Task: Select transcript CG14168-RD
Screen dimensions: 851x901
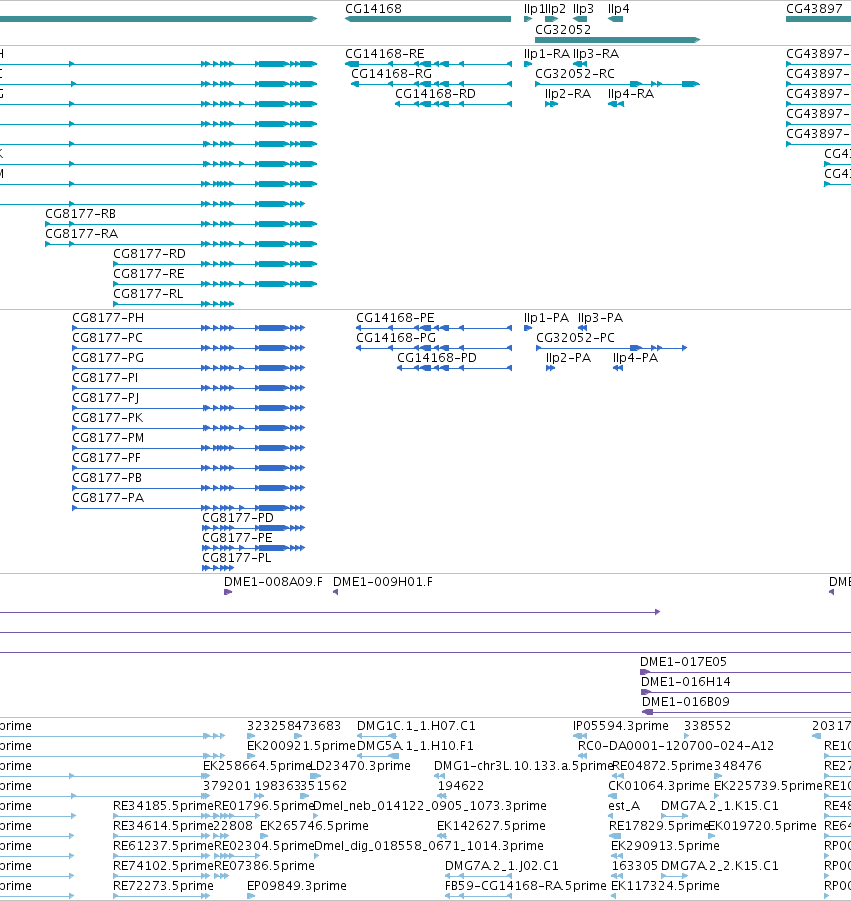Action: click(x=435, y=94)
